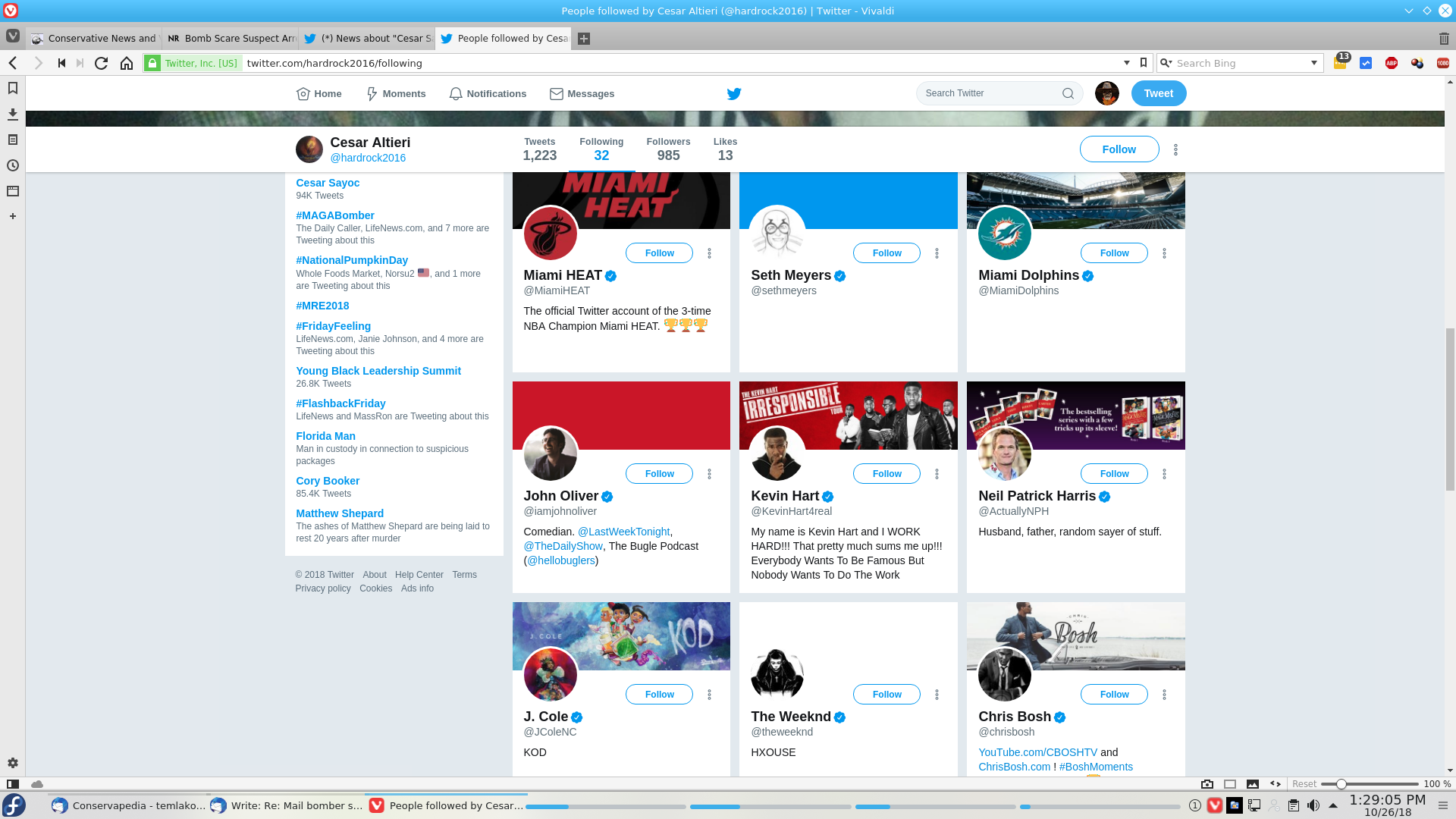Open the closed tabs trash can
The width and height of the screenshot is (1456, 819).
[1444, 39]
